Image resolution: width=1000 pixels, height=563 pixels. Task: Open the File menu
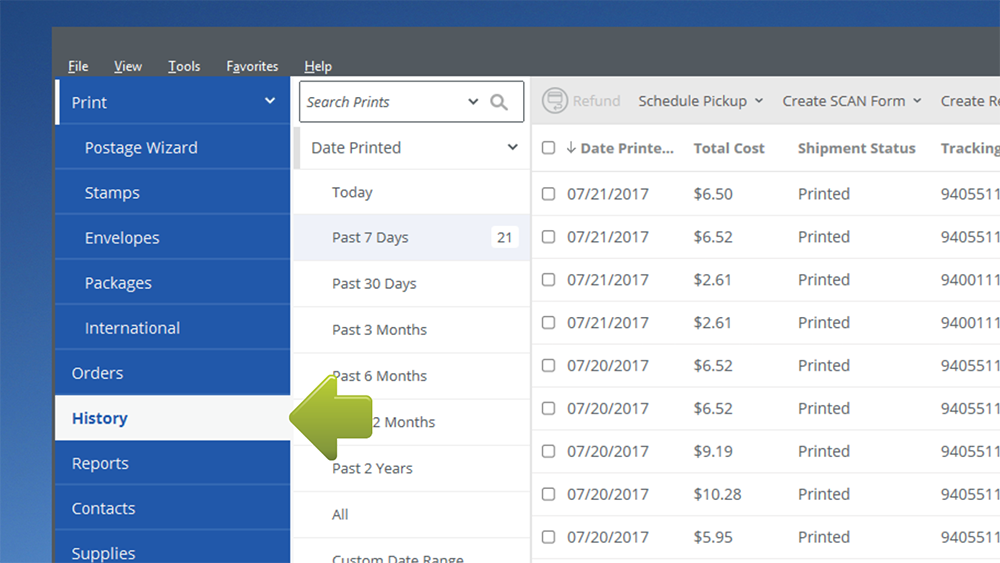pyautogui.click(x=78, y=66)
